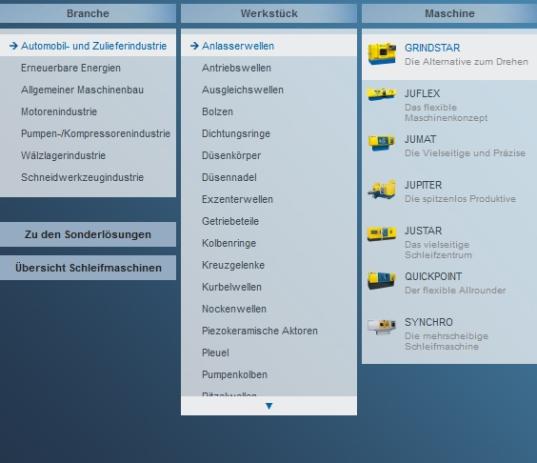Select Pleuel workpiece
The width and height of the screenshot is (537, 463).
click(x=215, y=353)
